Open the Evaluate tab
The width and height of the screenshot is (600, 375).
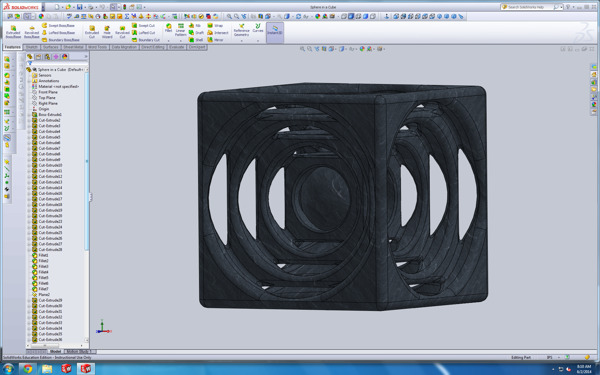pos(177,47)
